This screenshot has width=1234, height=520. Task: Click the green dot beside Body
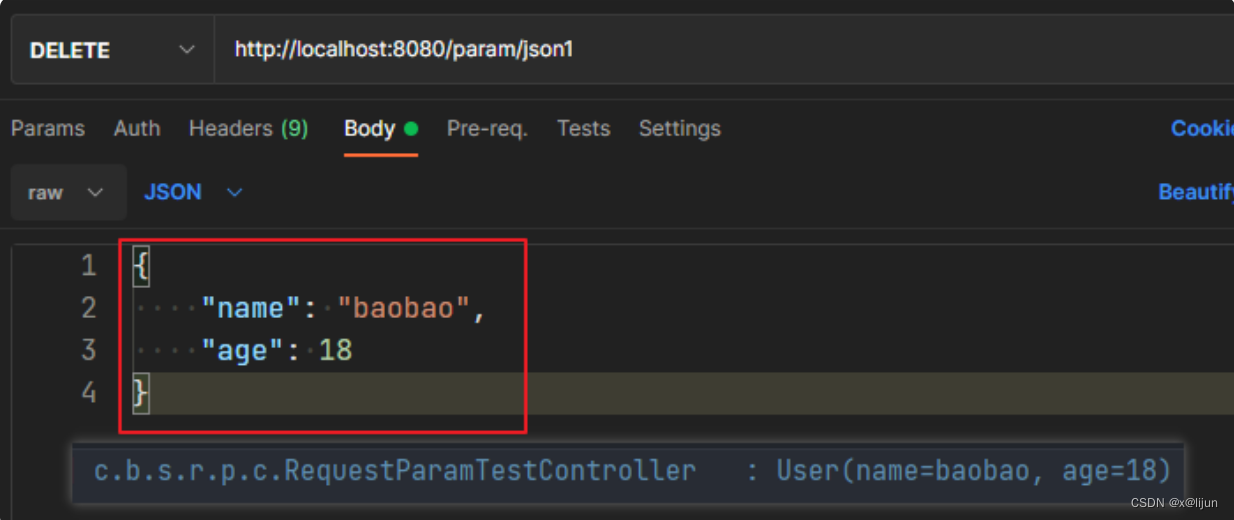[x=410, y=129]
